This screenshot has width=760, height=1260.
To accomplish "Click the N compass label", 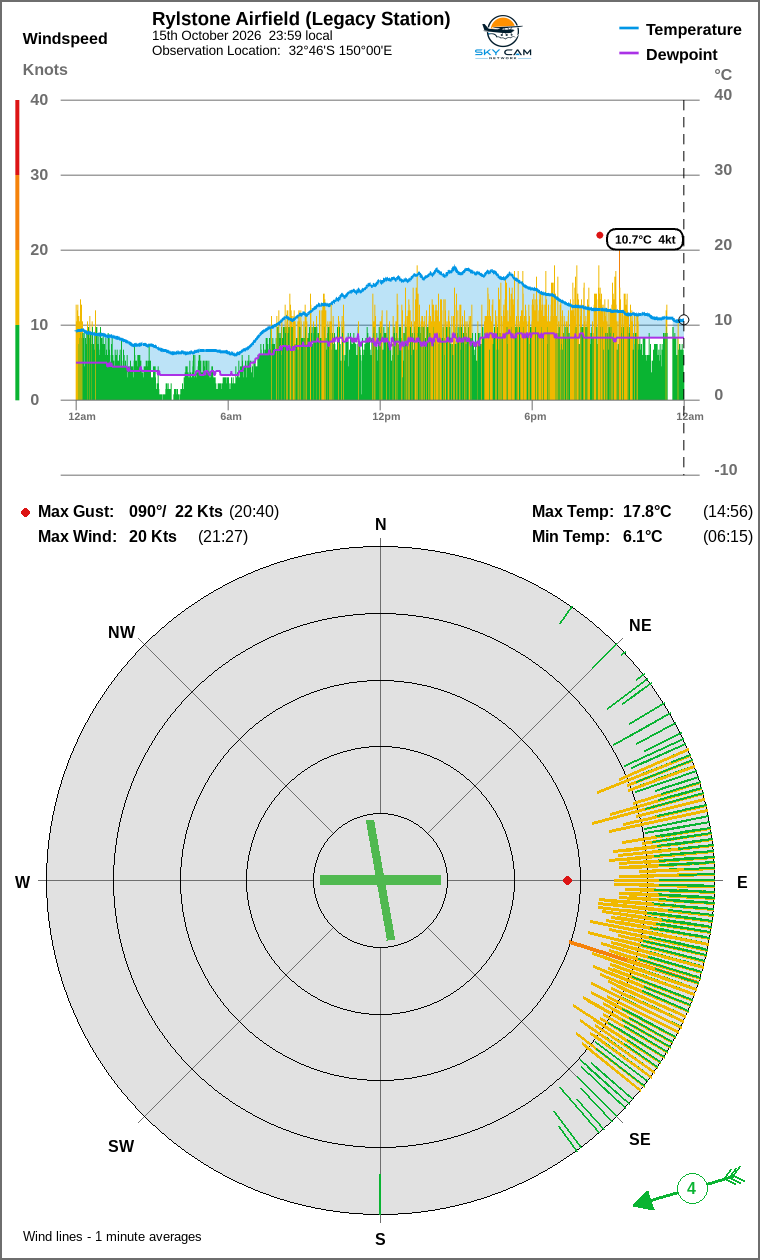I will pyautogui.click(x=380, y=525).
